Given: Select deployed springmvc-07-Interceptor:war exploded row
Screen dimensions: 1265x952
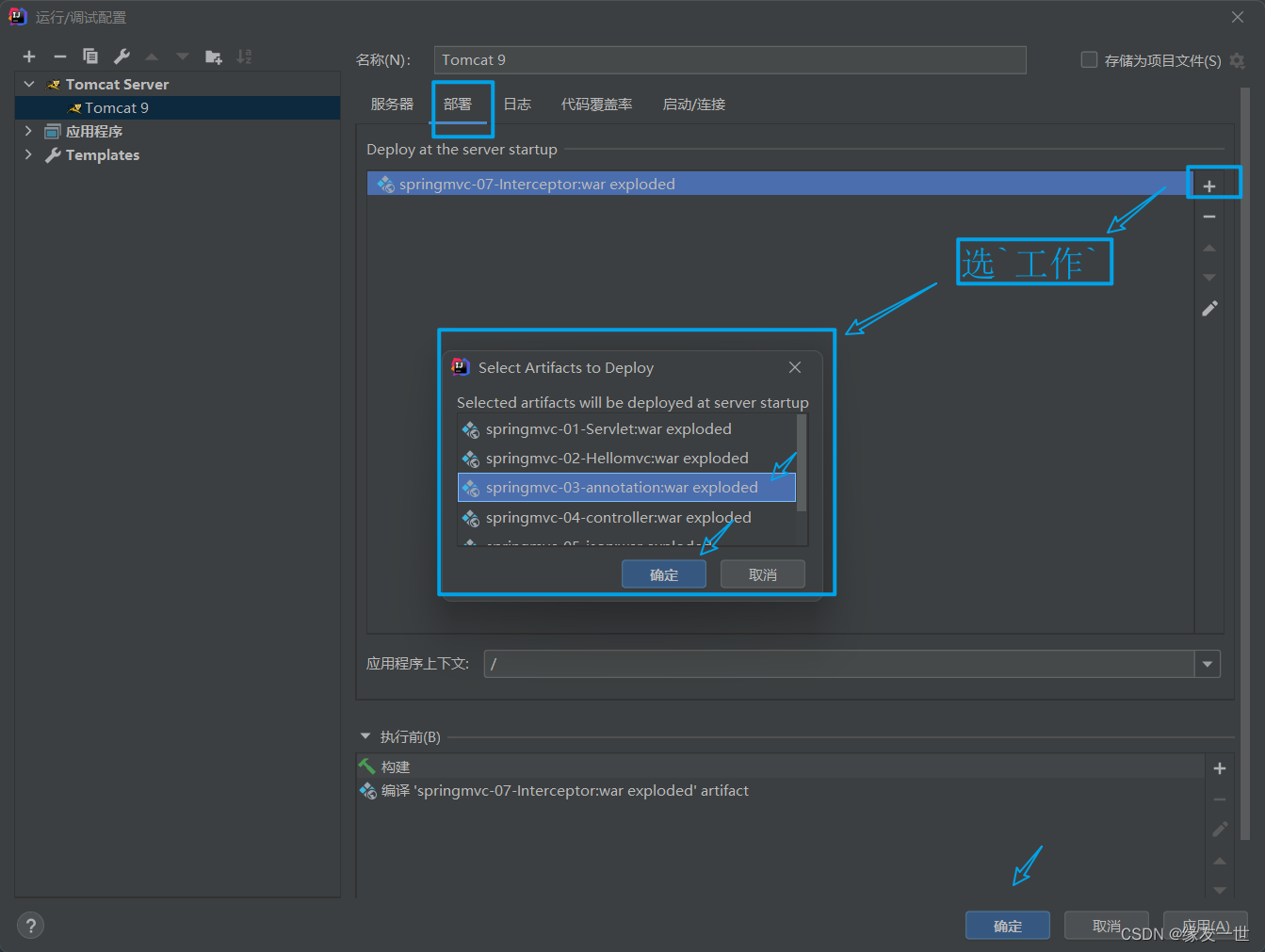Looking at the screenshot, I should [780, 184].
